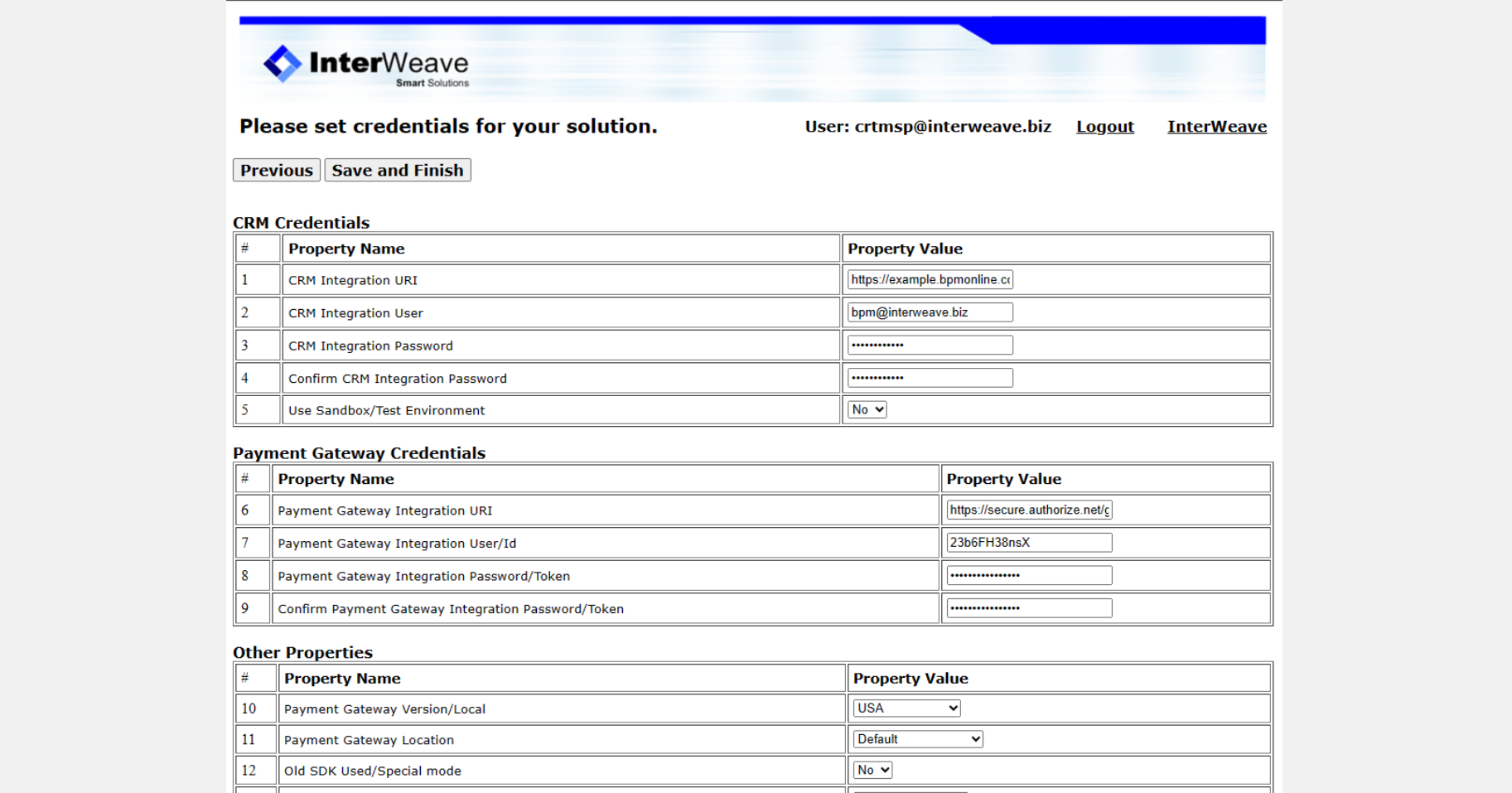Select 'Old SDK Used/Special mode' label
This screenshot has width=1512, height=793.
[372, 771]
